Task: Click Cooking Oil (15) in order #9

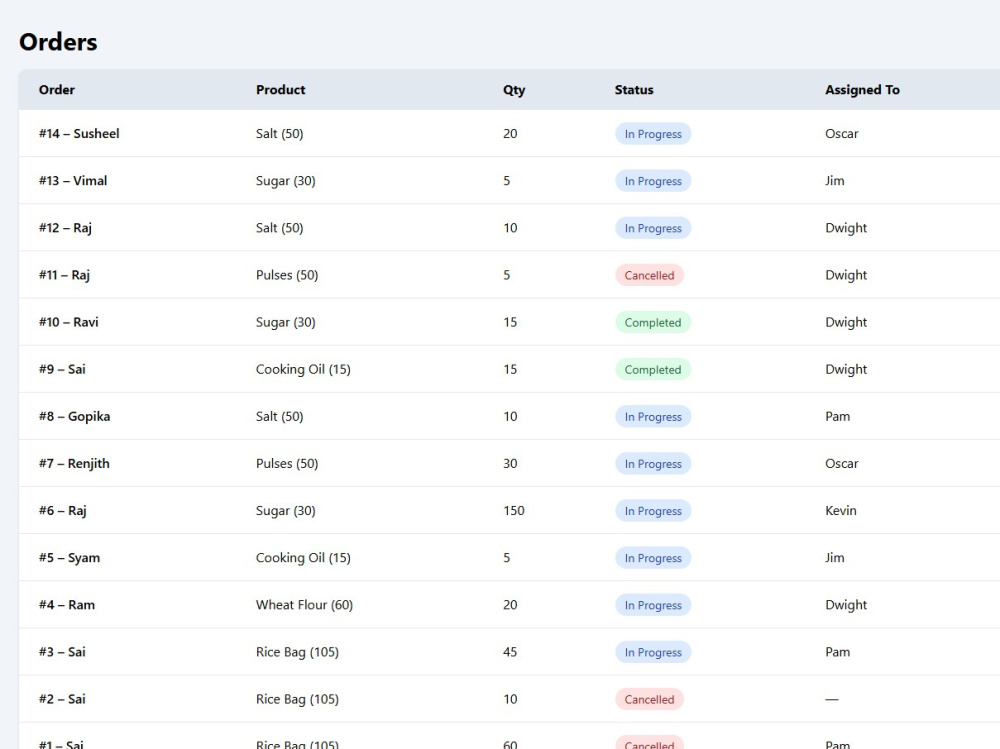Action: [x=303, y=369]
